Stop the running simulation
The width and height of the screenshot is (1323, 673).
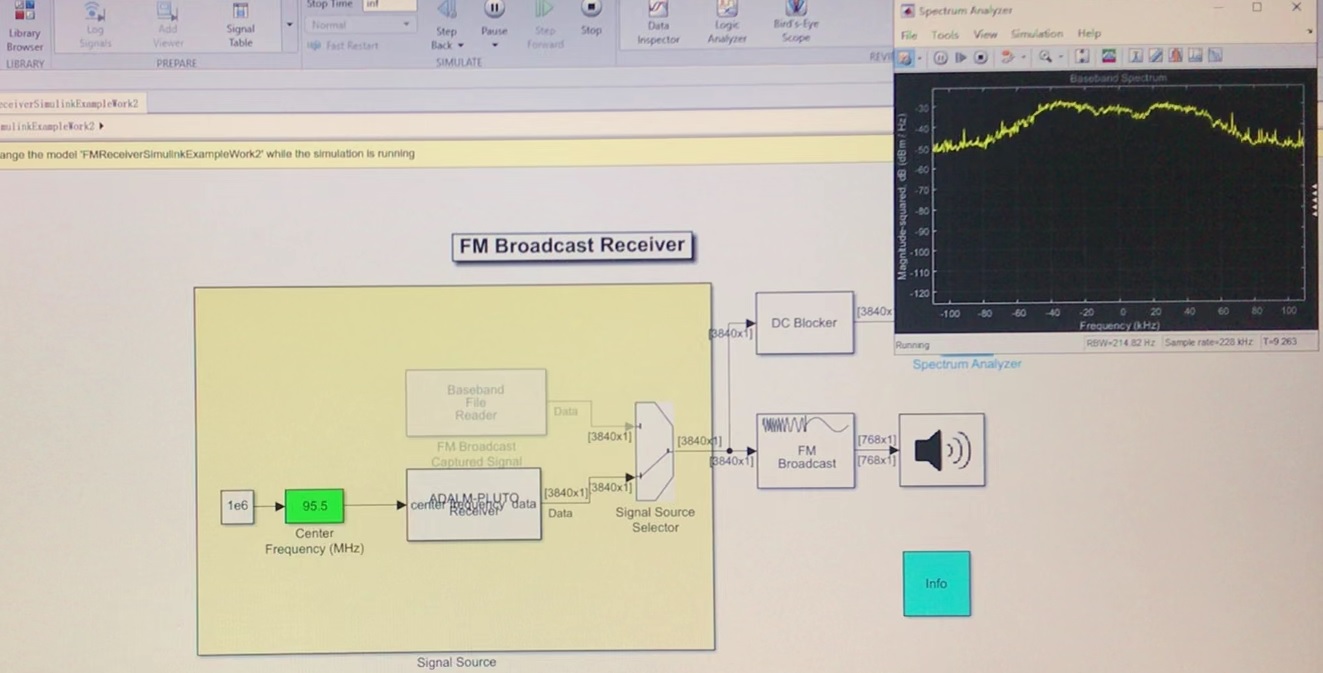[591, 13]
